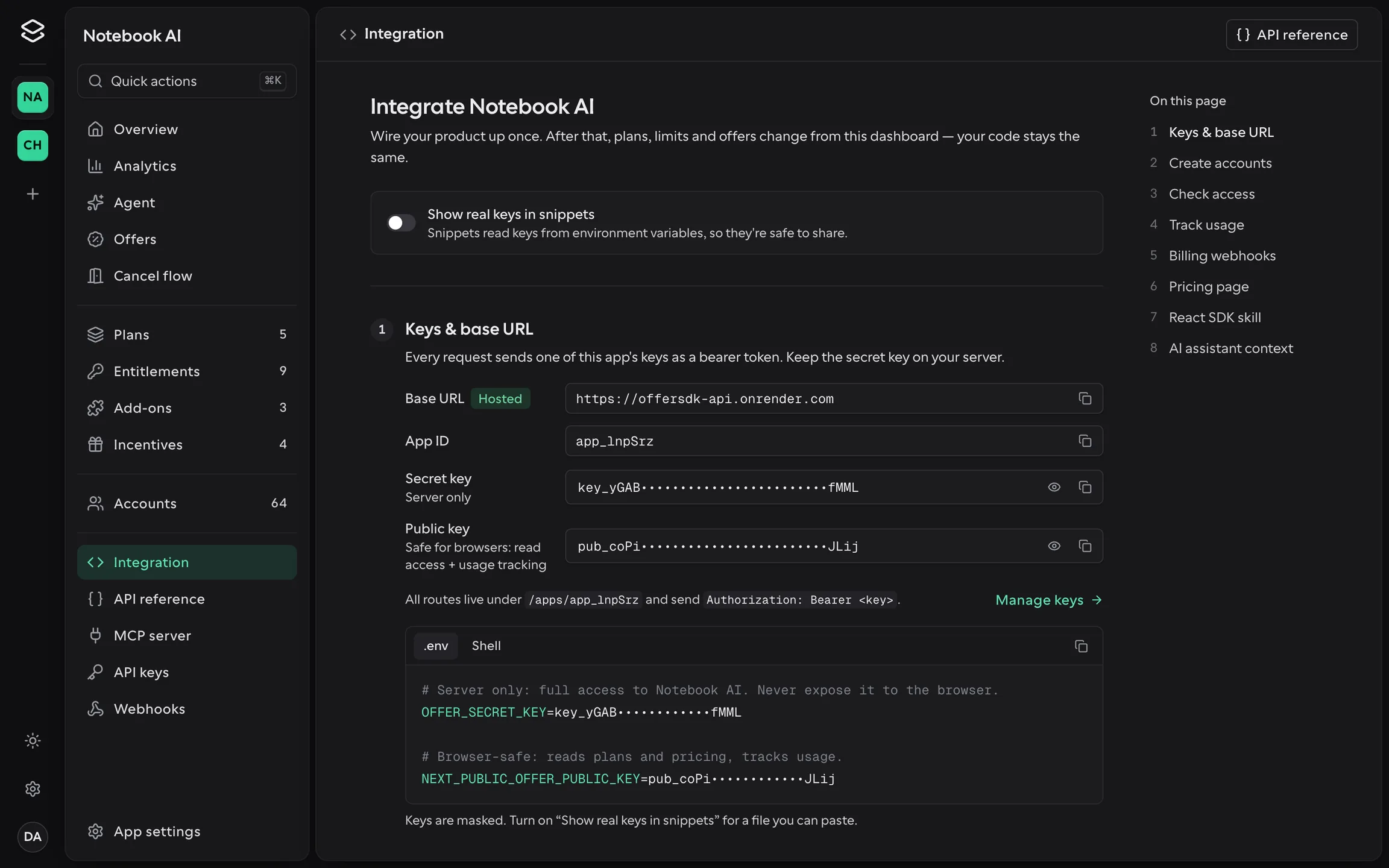Open the DA user avatar menu
The width and height of the screenshot is (1389, 868).
(x=33, y=837)
